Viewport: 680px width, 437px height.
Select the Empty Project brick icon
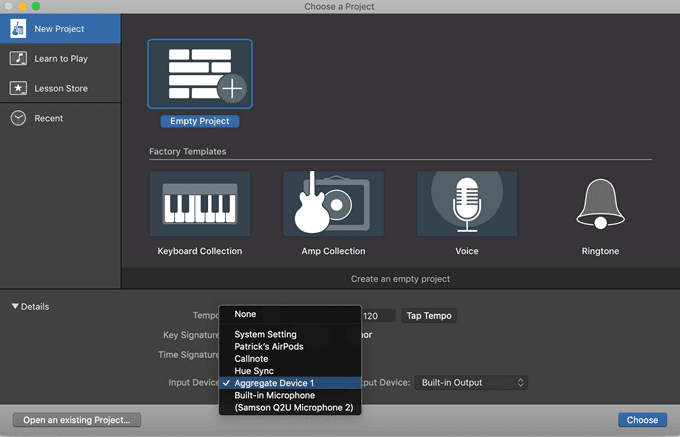click(200, 75)
